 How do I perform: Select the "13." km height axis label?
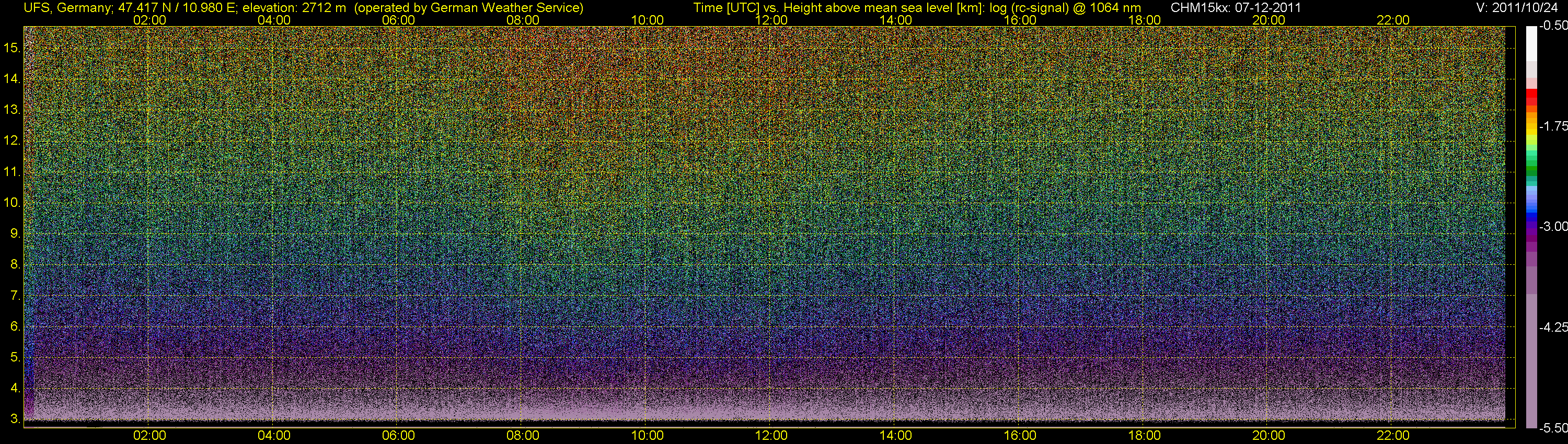(12, 110)
